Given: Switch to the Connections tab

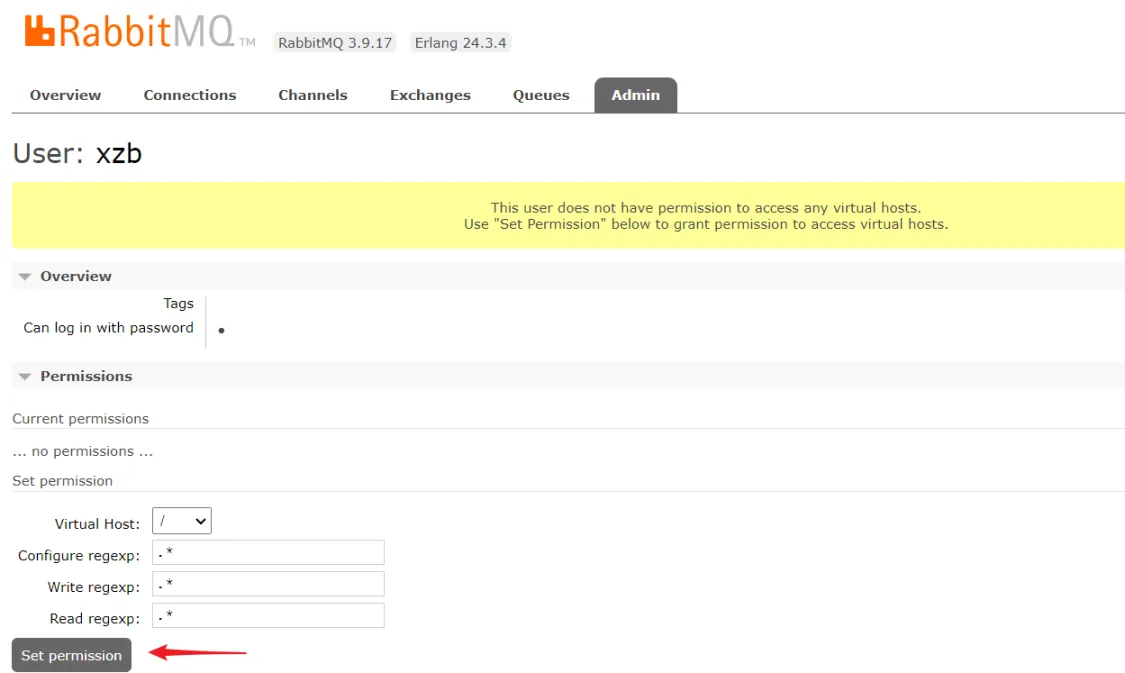Looking at the screenshot, I should [x=190, y=95].
